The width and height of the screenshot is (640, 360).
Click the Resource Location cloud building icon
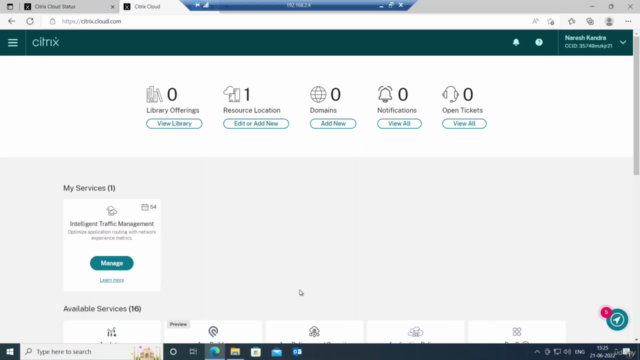point(232,94)
